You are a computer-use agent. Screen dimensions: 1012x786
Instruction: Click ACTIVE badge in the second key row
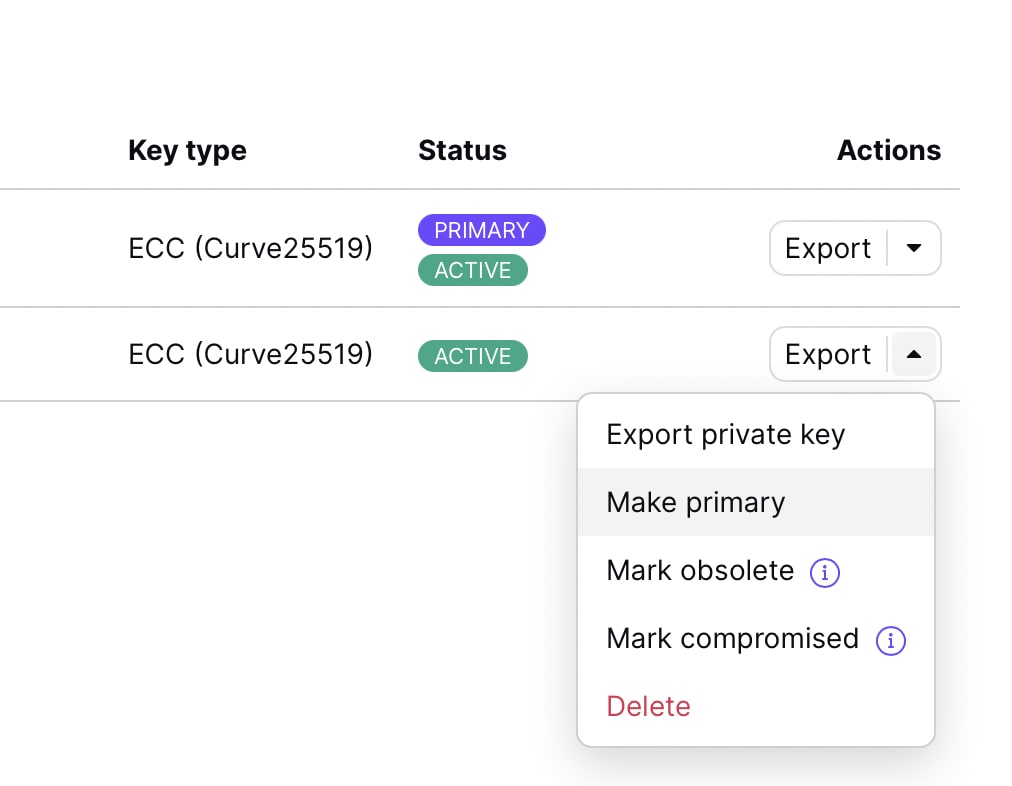click(x=472, y=356)
